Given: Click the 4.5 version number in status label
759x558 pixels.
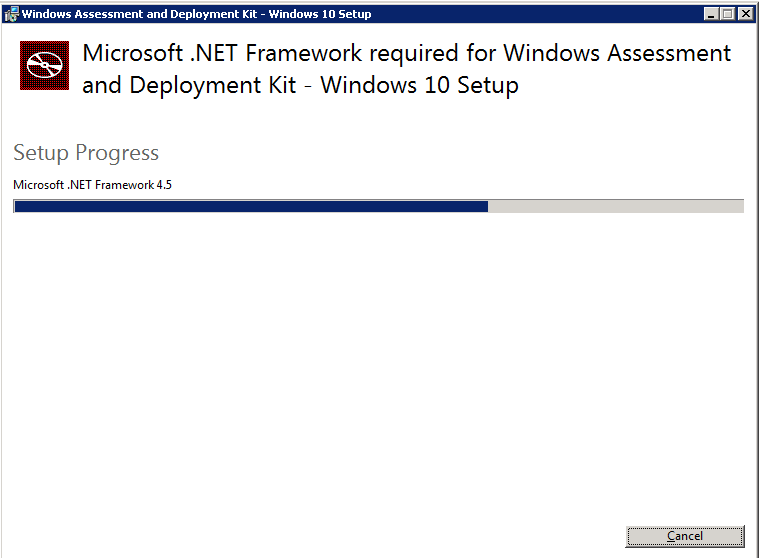Looking at the screenshot, I should pos(164,185).
